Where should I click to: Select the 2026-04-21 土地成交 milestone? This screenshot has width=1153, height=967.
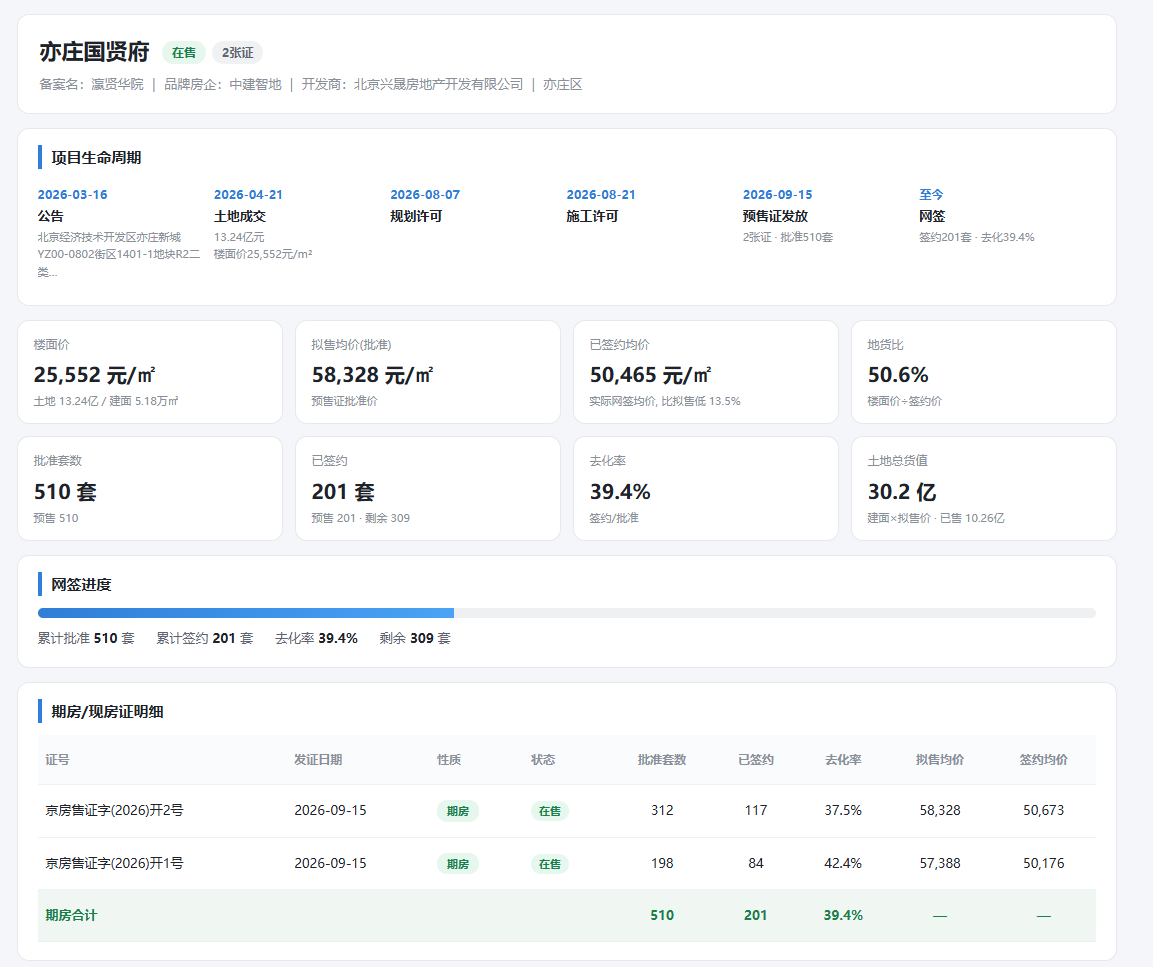pyautogui.click(x=294, y=224)
